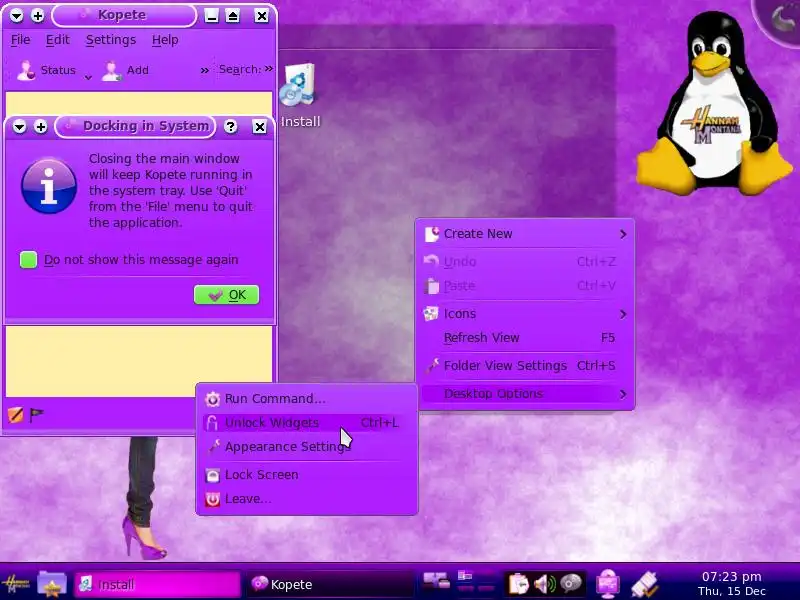Screen dimensions: 800x600
Task: Click the orange pencil icon in Kopete status bar
Action: tap(15, 415)
